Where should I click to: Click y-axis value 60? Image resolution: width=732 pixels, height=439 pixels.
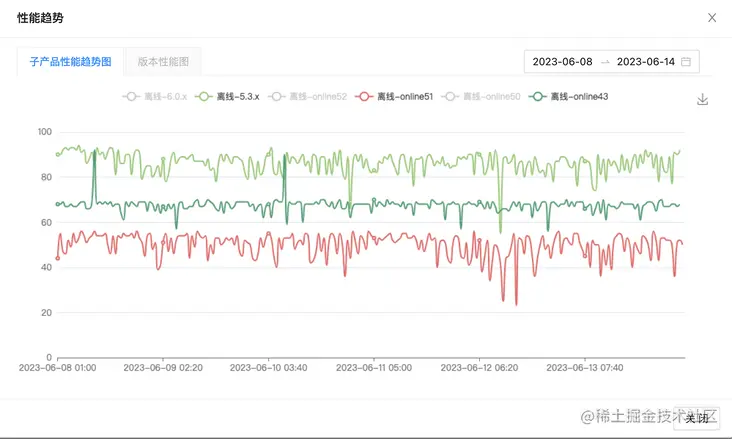(46, 222)
